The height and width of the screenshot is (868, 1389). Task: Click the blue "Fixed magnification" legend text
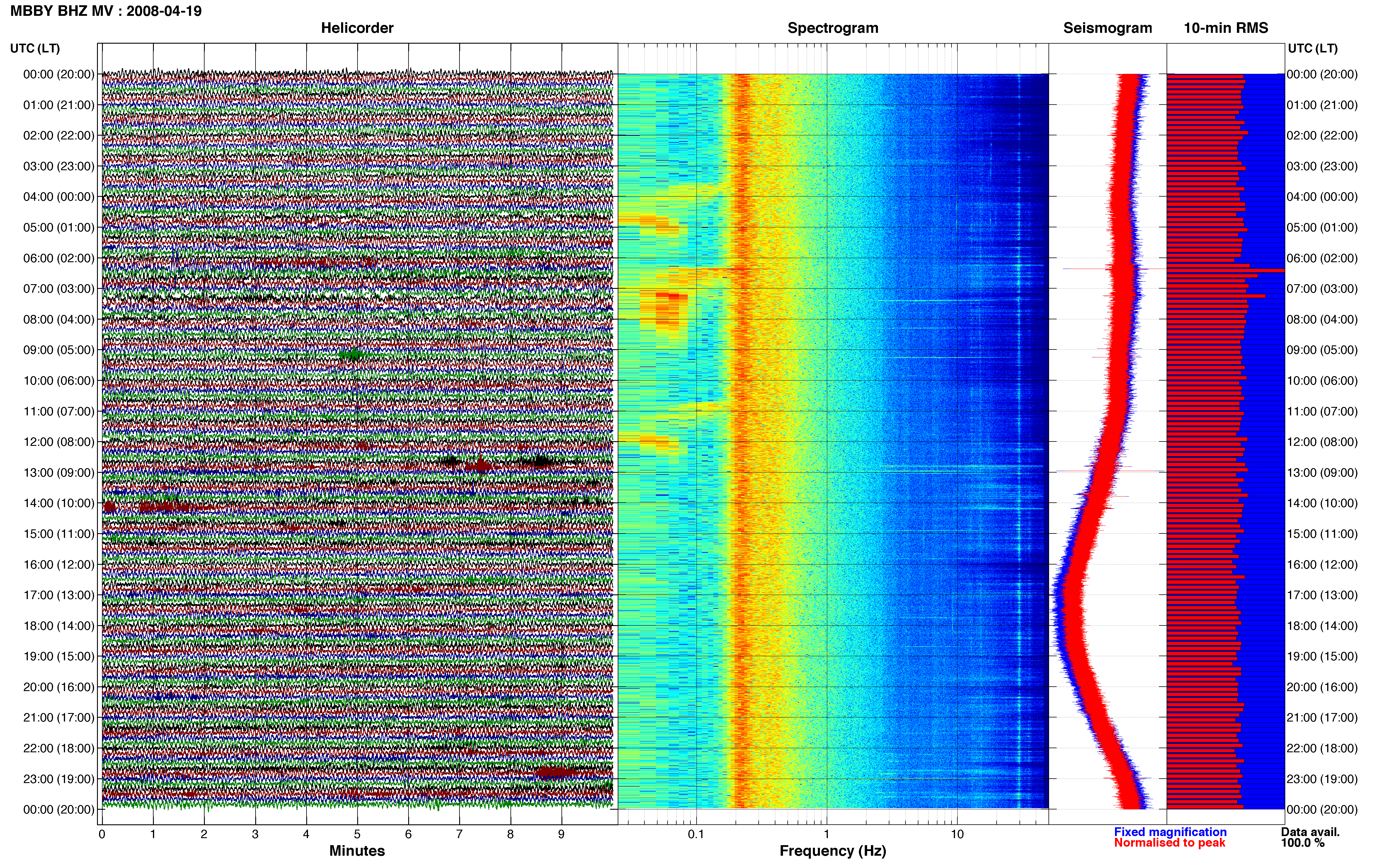[1170, 832]
